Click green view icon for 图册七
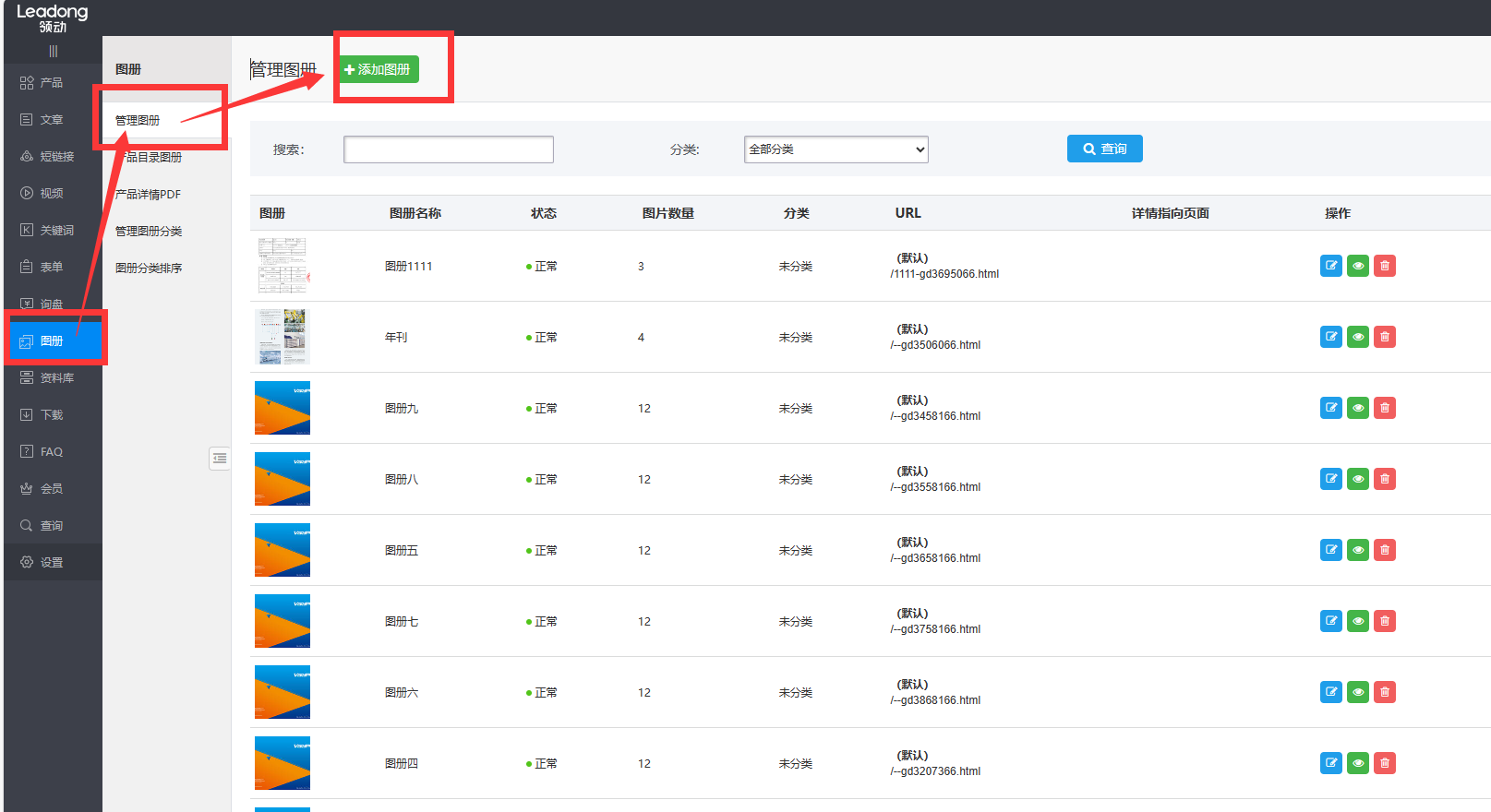1491x812 pixels. click(1357, 621)
